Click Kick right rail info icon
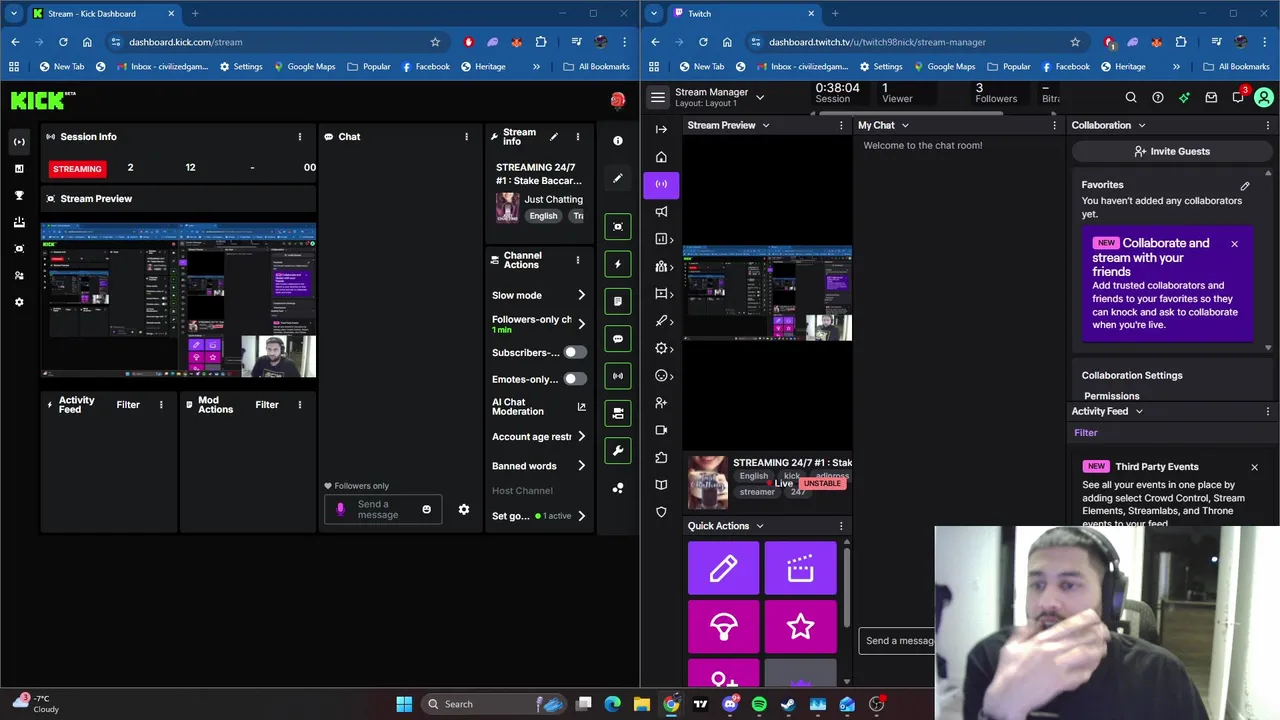The image size is (1280, 720). [618, 141]
